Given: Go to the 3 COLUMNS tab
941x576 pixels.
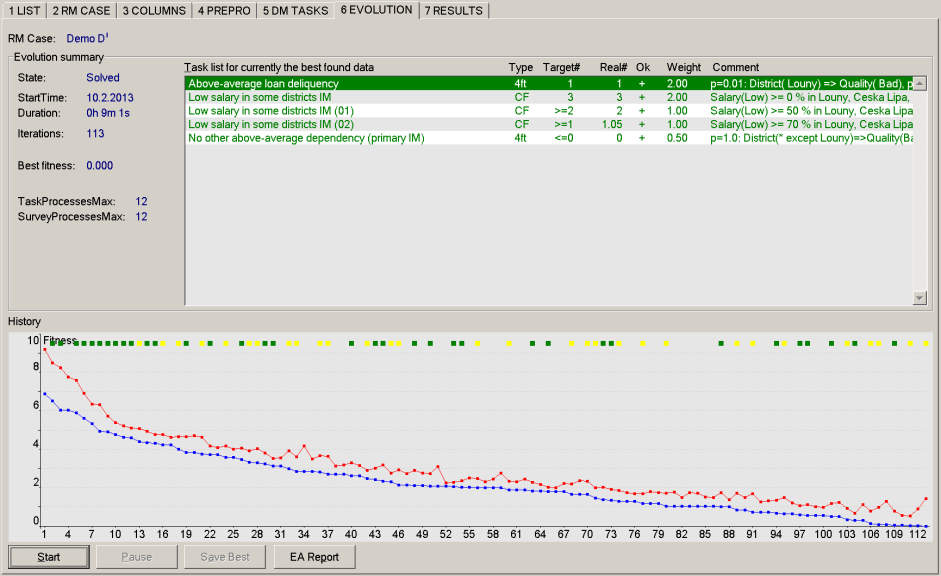Looking at the screenshot, I should 154,11.
